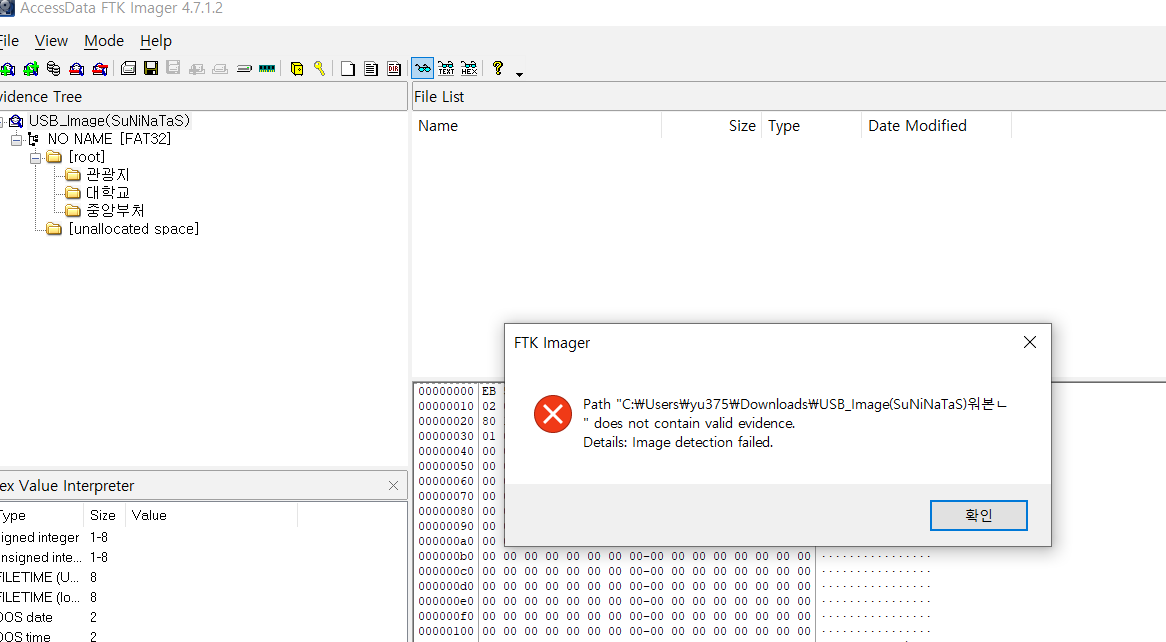
Task: Click the Help question mark icon
Action: click(497, 68)
